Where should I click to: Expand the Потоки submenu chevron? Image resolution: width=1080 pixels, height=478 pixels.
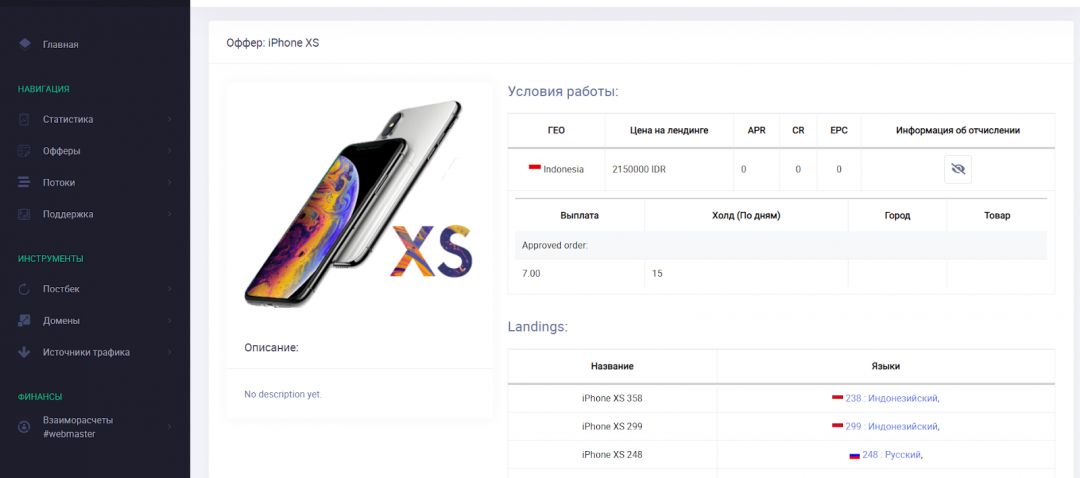pyautogui.click(x=169, y=183)
